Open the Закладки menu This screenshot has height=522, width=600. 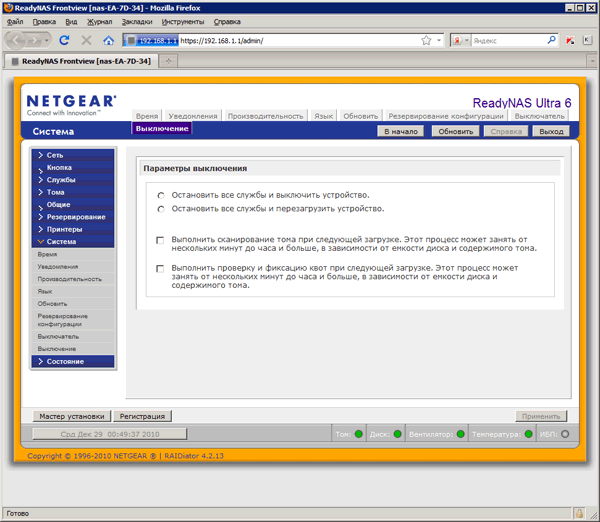(137, 22)
